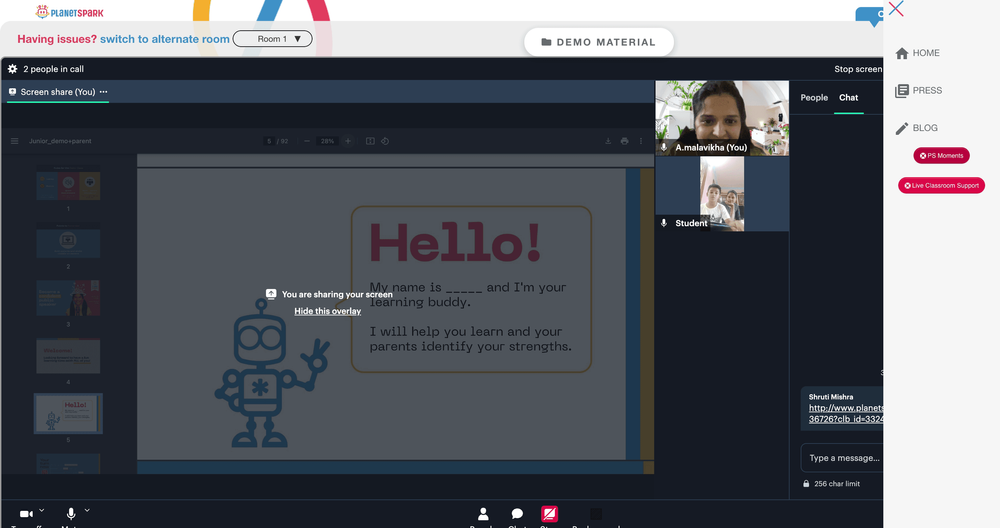Open Shruti Mishra's chat link

point(846,413)
